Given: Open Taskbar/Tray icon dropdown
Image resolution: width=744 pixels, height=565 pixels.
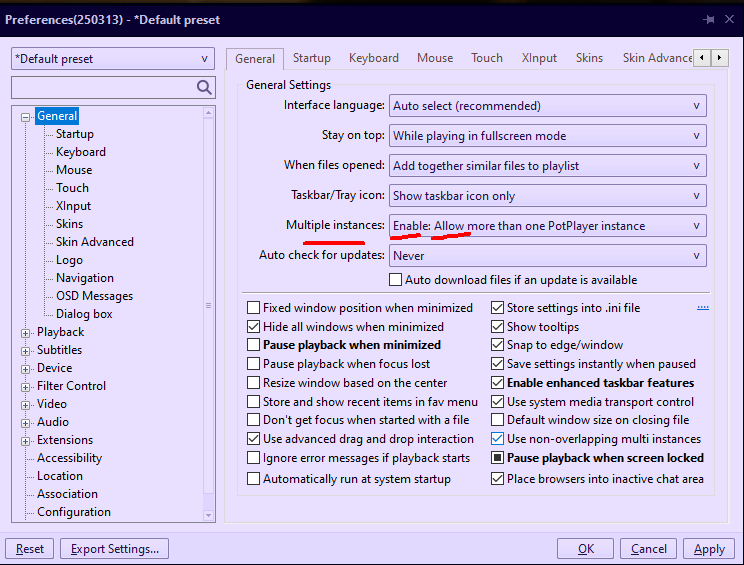Looking at the screenshot, I should [x=548, y=195].
